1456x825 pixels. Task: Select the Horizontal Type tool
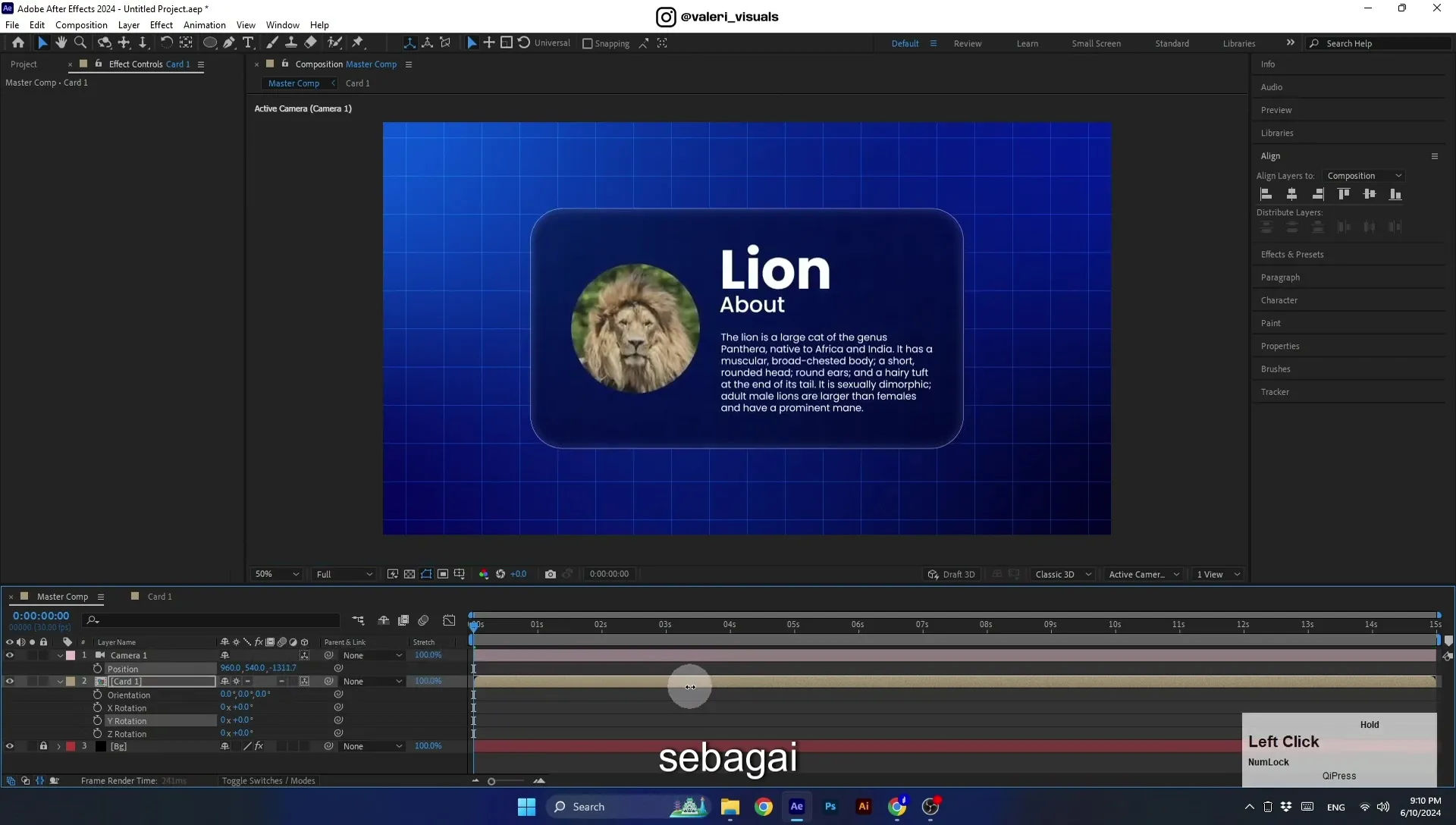[248, 43]
